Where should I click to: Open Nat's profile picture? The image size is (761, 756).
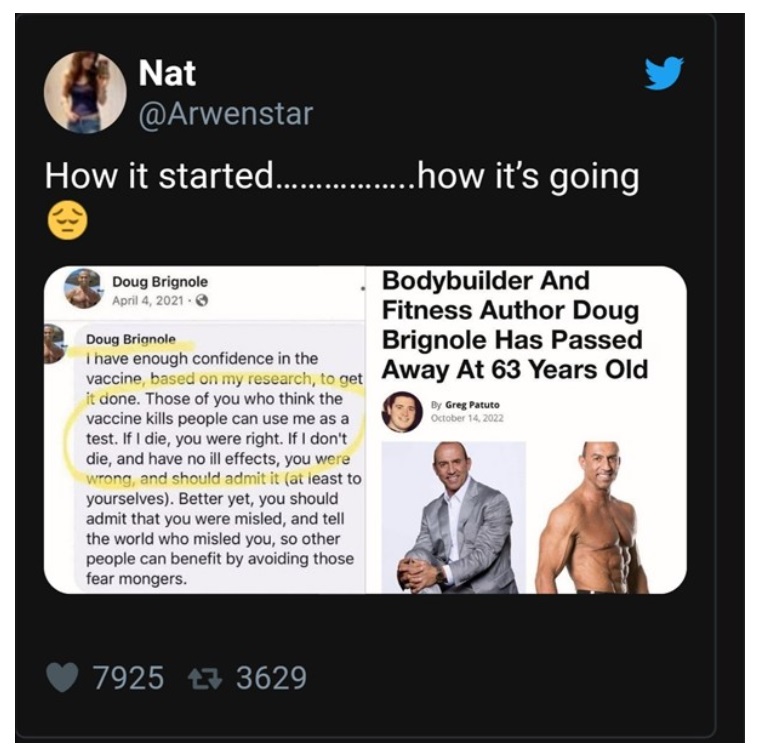(x=85, y=92)
